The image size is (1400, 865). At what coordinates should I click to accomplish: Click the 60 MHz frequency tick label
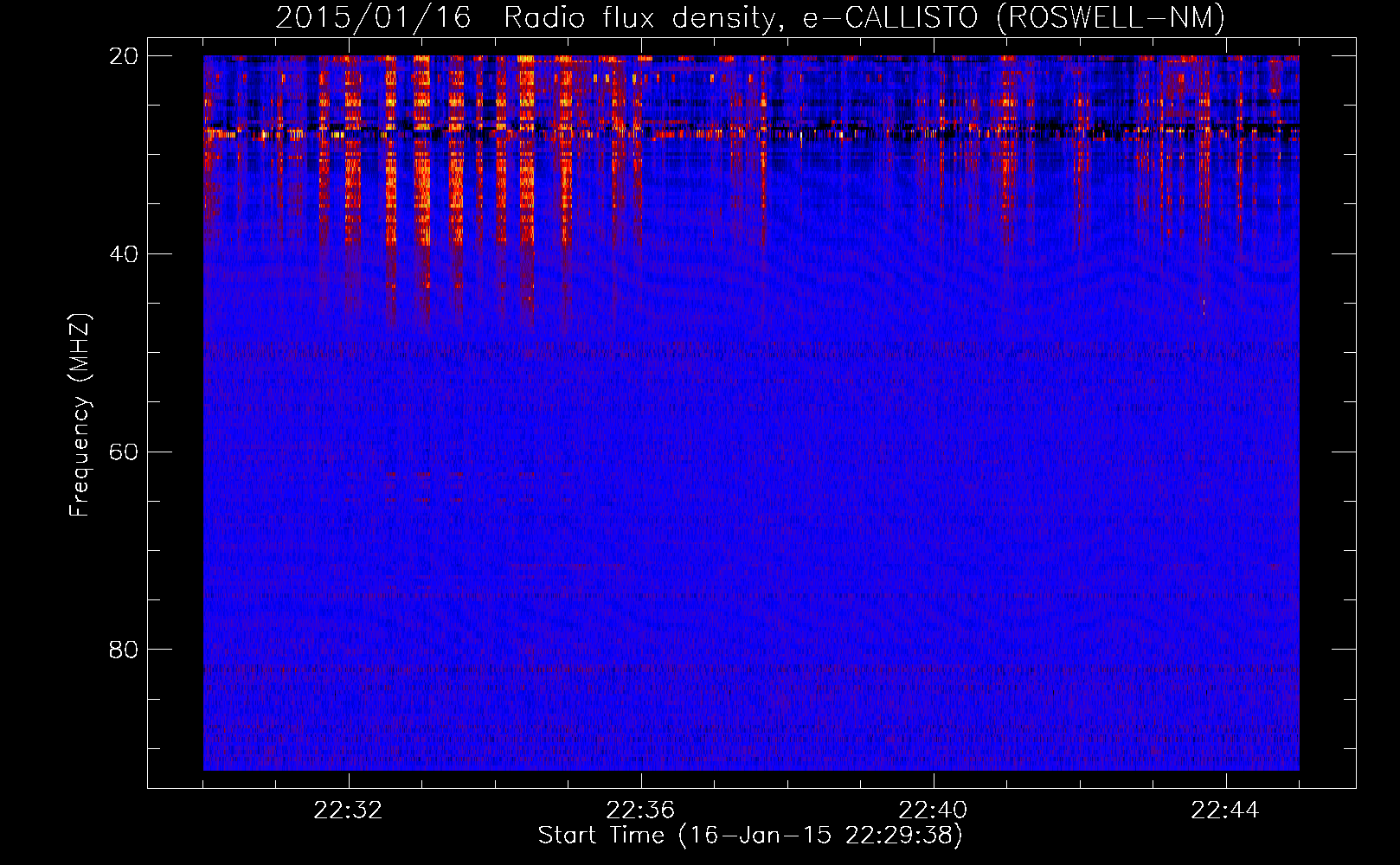(124, 452)
